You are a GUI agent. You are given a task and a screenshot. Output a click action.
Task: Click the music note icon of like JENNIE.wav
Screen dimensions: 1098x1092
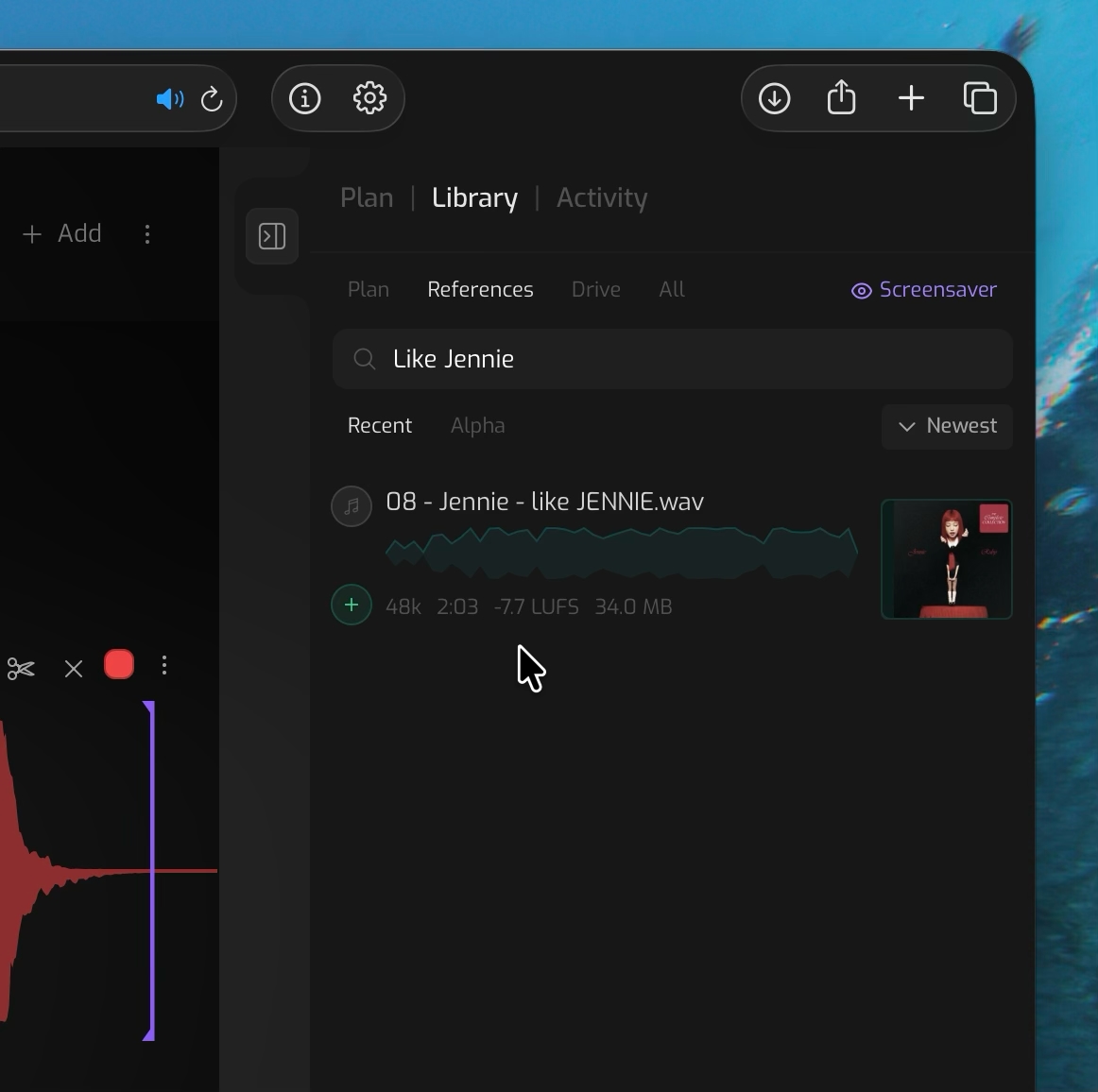pos(352,506)
